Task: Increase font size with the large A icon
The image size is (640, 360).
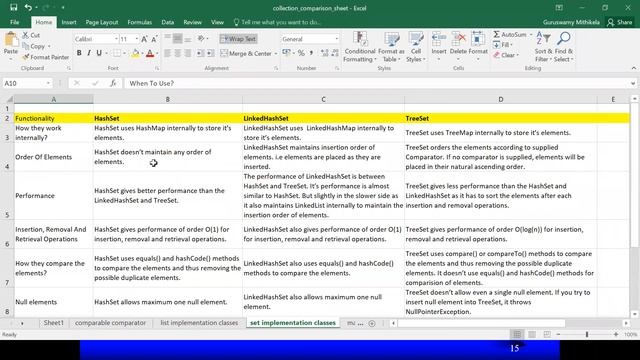Action: tap(144, 39)
